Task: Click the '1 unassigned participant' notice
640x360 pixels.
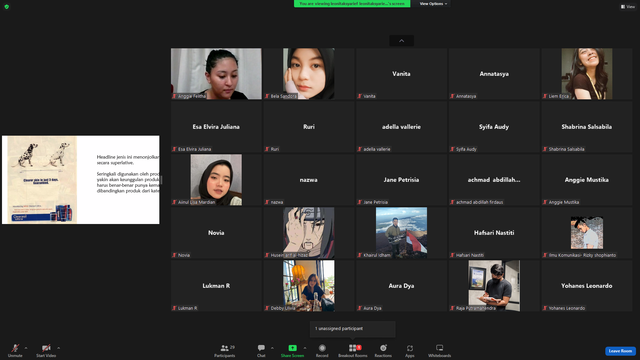Action: click(x=353, y=329)
